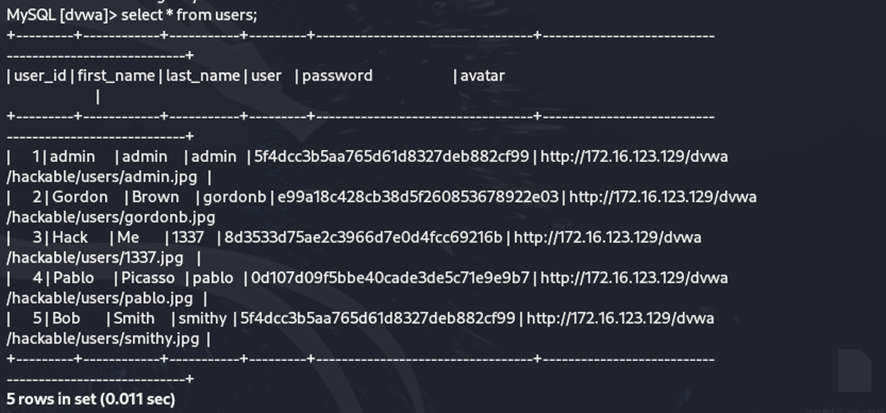The image size is (886, 413).
Task: Open the pablo.jpg avatar path
Action: (100, 298)
